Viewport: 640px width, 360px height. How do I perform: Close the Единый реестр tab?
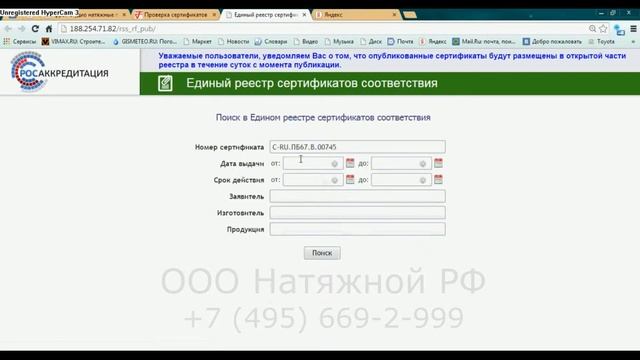point(304,15)
